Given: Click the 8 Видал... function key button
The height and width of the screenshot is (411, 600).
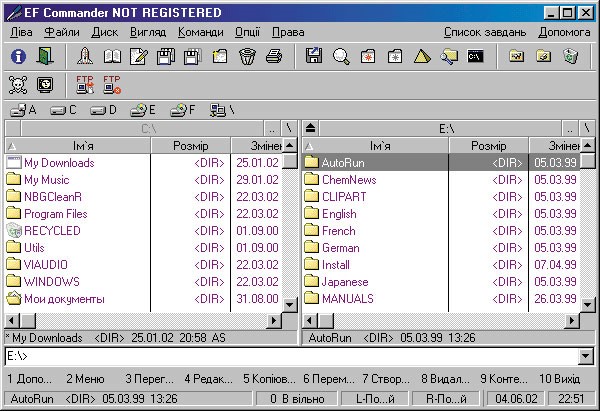Looking at the screenshot, I should click(x=445, y=379).
